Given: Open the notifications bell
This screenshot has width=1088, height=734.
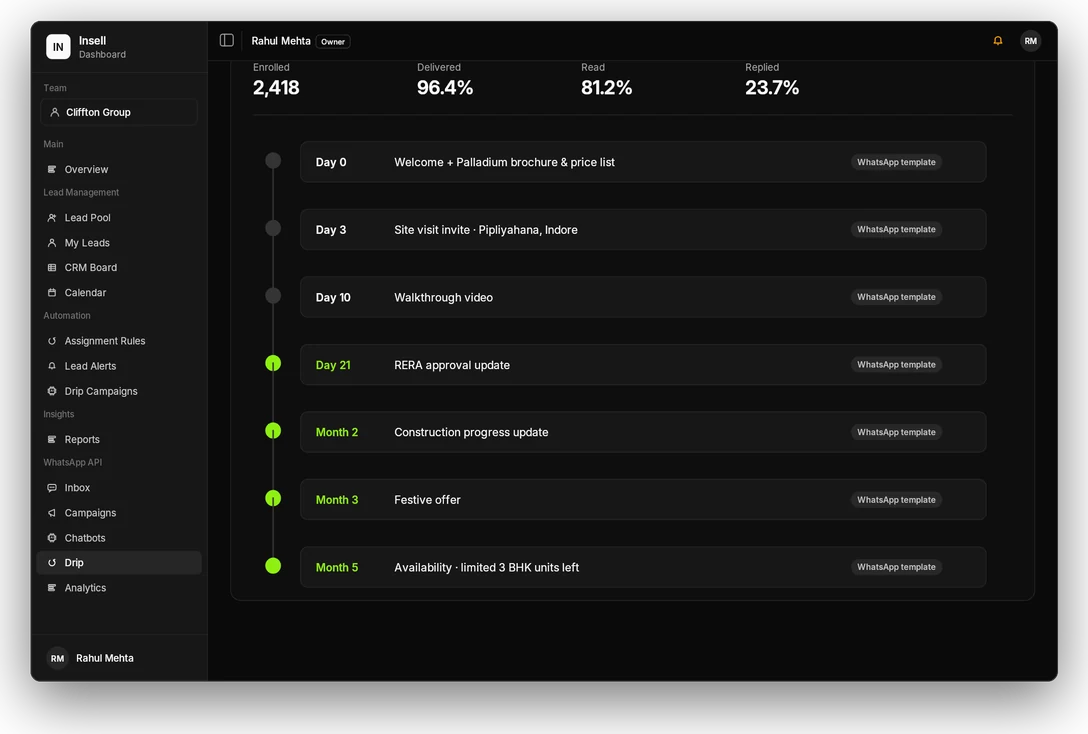Looking at the screenshot, I should (998, 41).
